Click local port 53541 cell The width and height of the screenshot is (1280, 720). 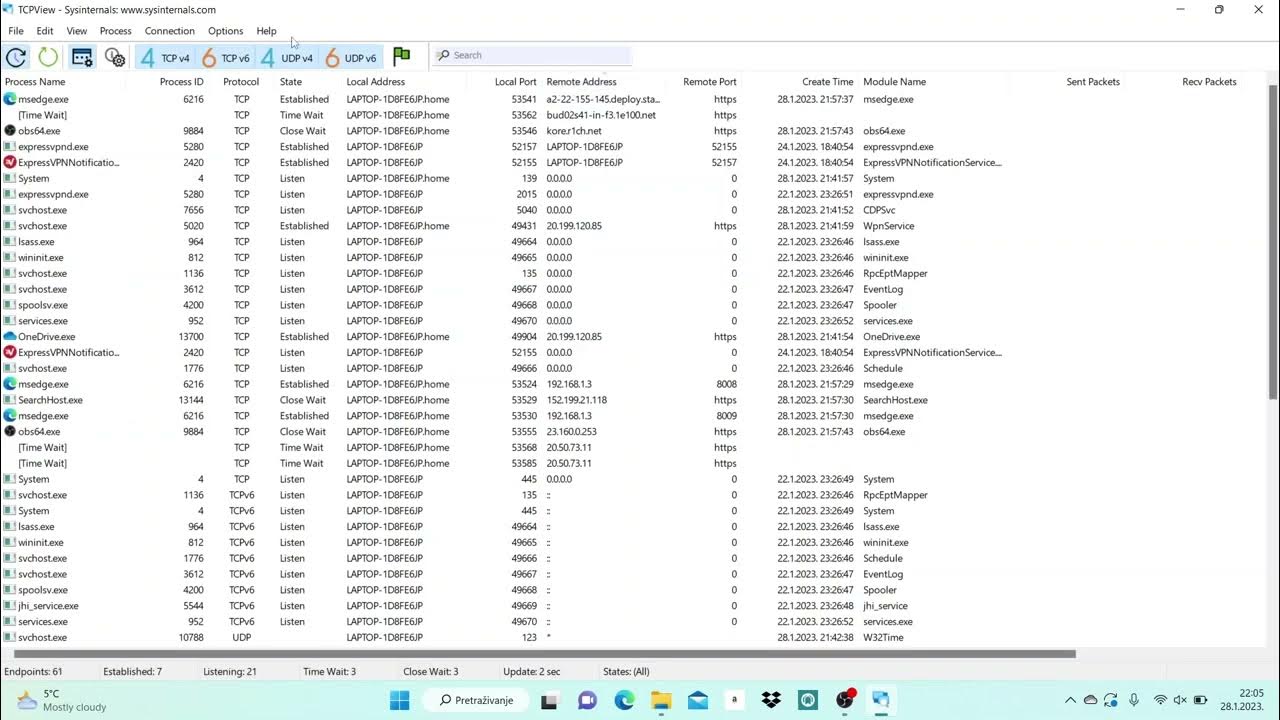coord(523,99)
